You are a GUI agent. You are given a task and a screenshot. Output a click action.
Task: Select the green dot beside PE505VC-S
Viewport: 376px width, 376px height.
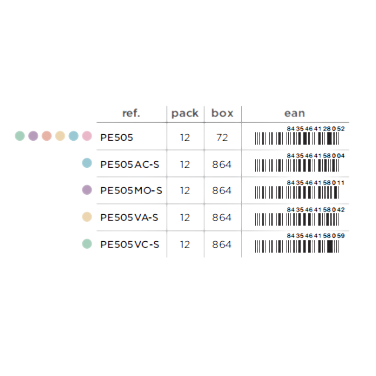(x=87, y=244)
